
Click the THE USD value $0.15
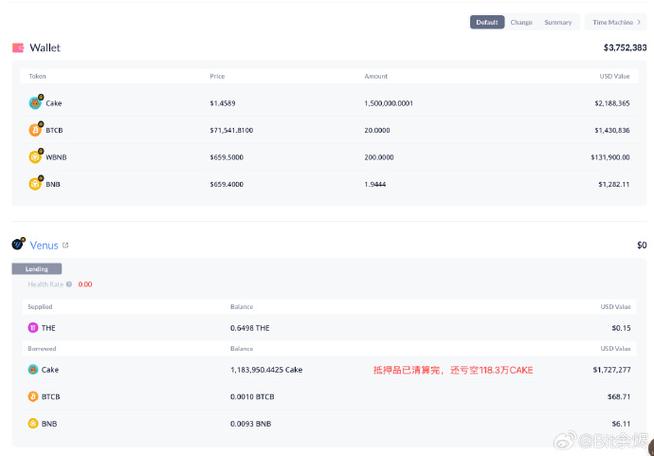[x=621, y=328]
